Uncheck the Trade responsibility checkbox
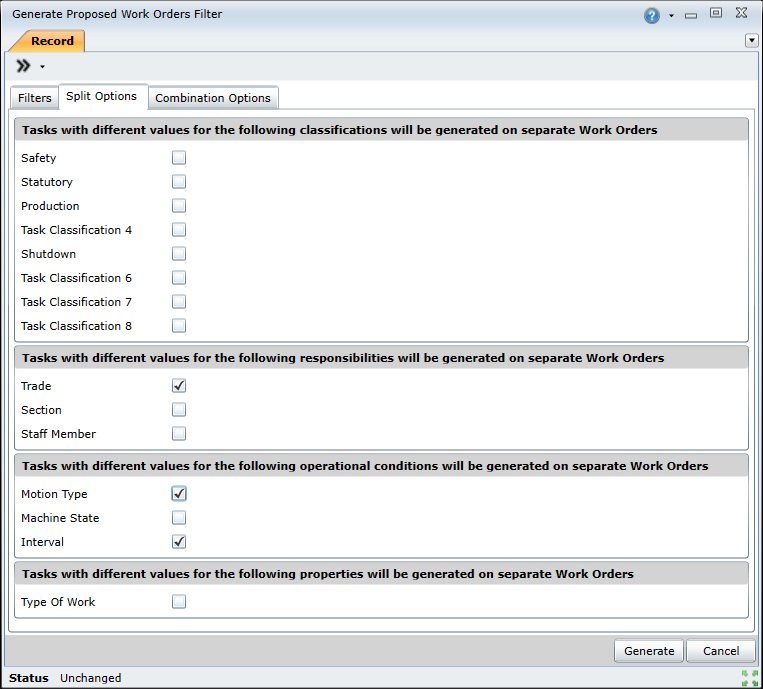This screenshot has width=763, height=689. tap(179, 386)
